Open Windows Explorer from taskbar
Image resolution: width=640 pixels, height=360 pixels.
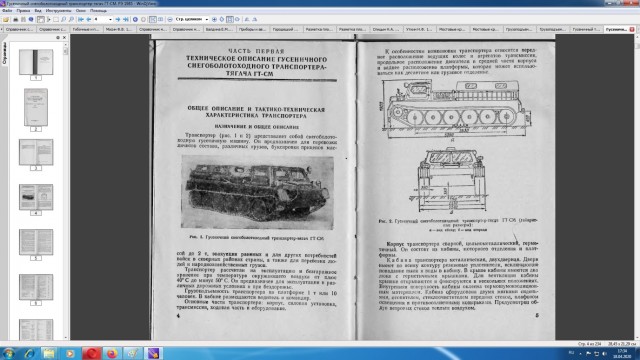[x=49, y=353]
